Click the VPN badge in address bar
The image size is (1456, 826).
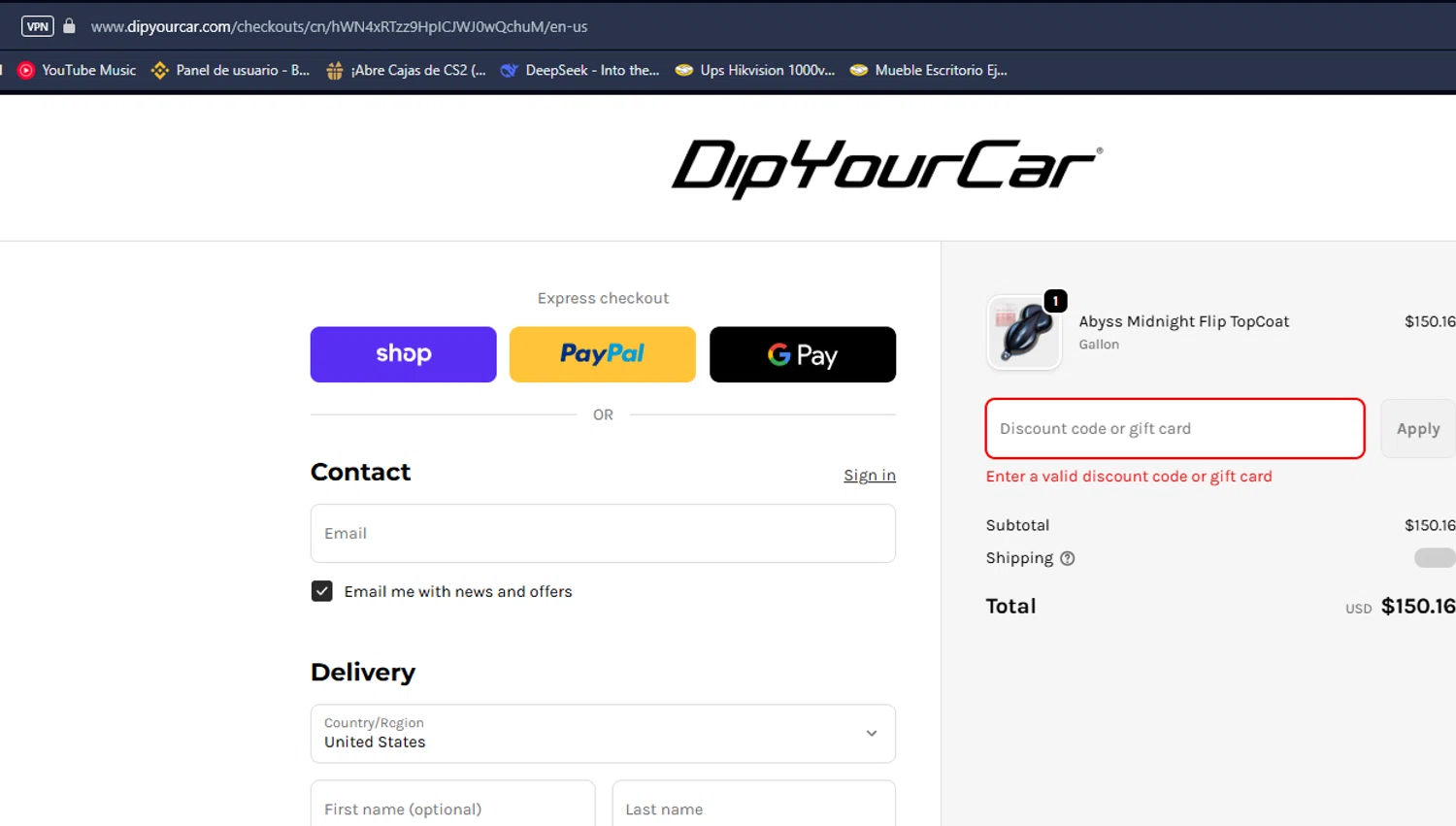click(x=38, y=26)
